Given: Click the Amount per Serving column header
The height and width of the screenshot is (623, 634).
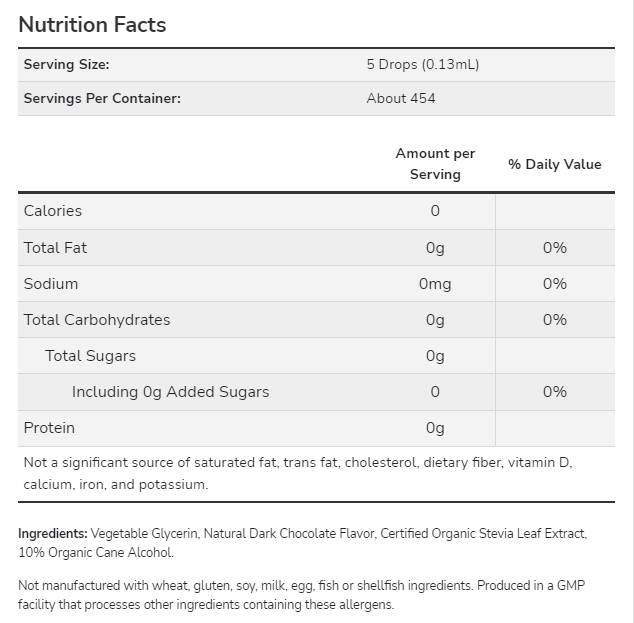Looking at the screenshot, I should 435,164.
